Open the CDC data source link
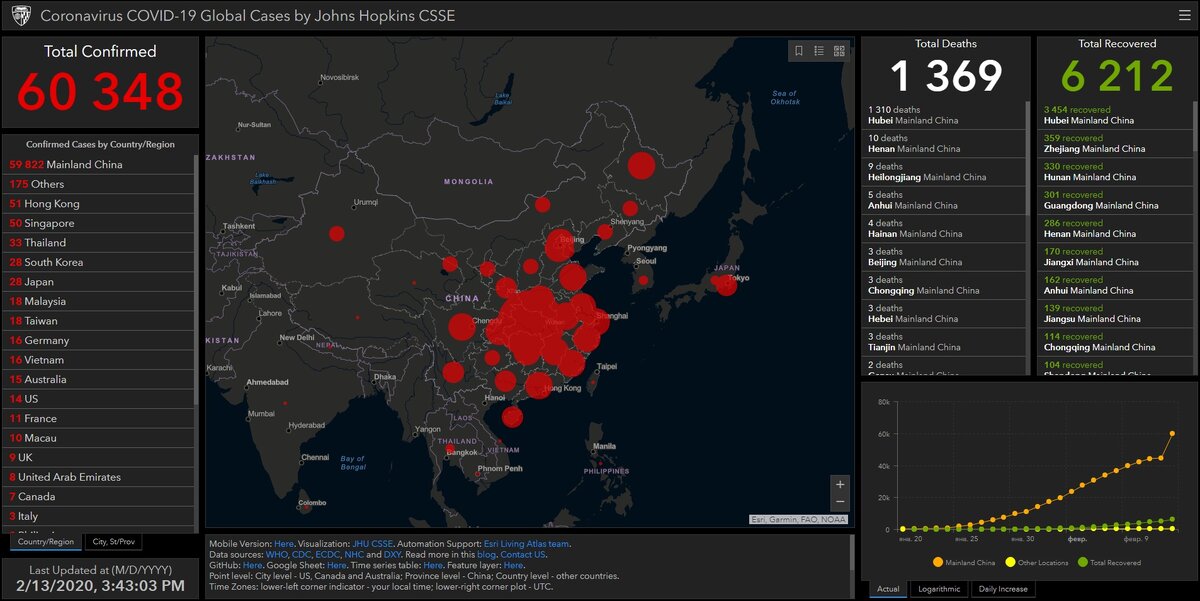 pos(299,554)
